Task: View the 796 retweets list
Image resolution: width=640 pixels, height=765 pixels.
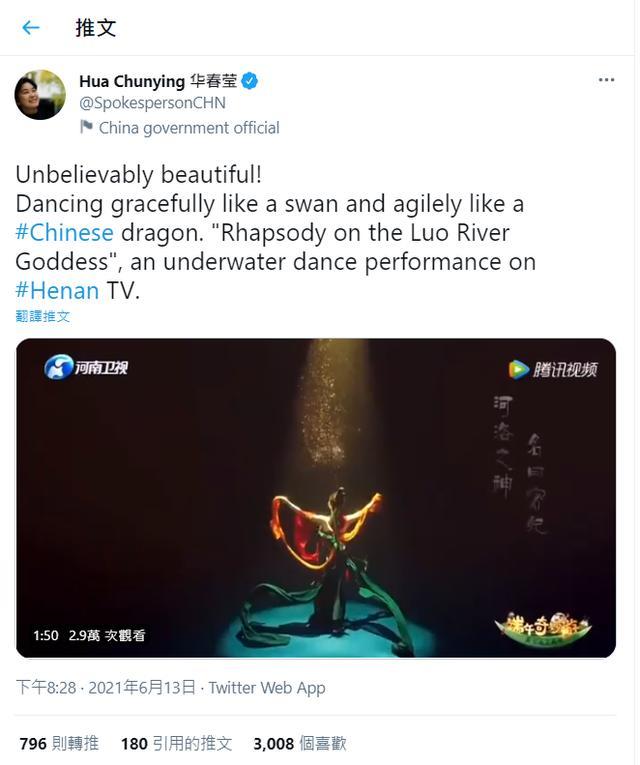Action: tap(59, 744)
